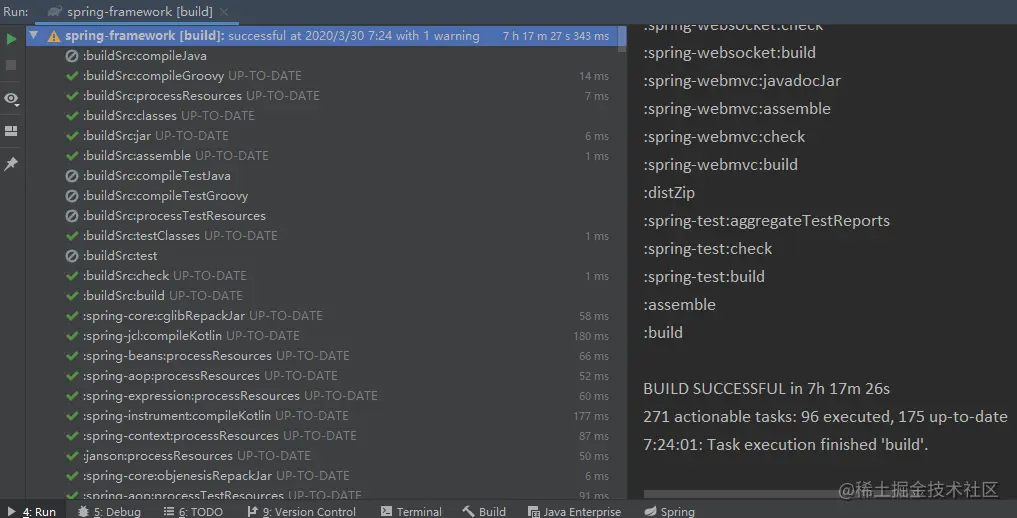This screenshot has height=518, width=1017.
Task: Click the BUILD SUCCESSFUL console line
Action: pos(767,389)
